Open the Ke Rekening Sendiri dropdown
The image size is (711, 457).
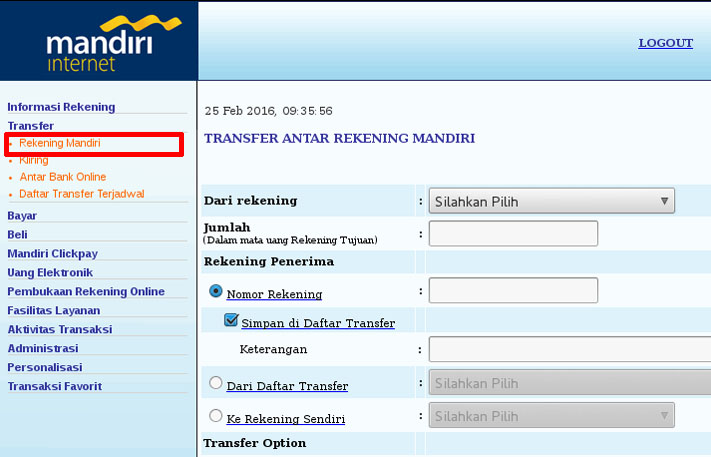tap(551, 415)
